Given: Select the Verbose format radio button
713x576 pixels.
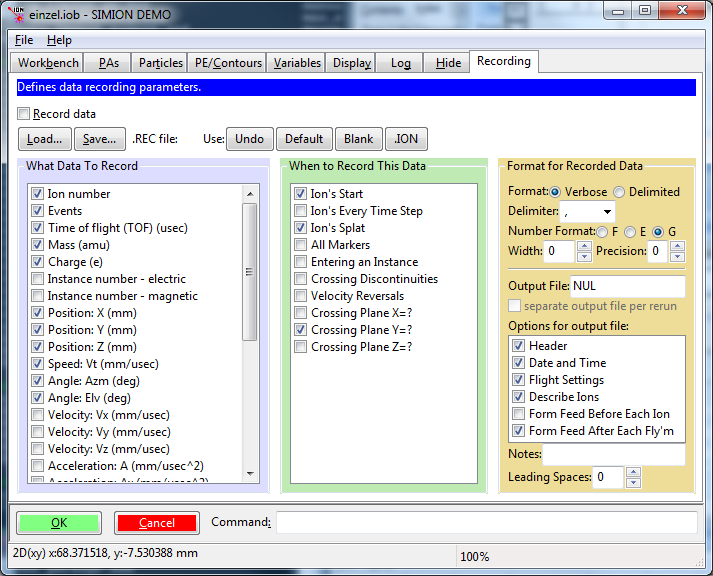Looking at the screenshot, I should (555, 192).
